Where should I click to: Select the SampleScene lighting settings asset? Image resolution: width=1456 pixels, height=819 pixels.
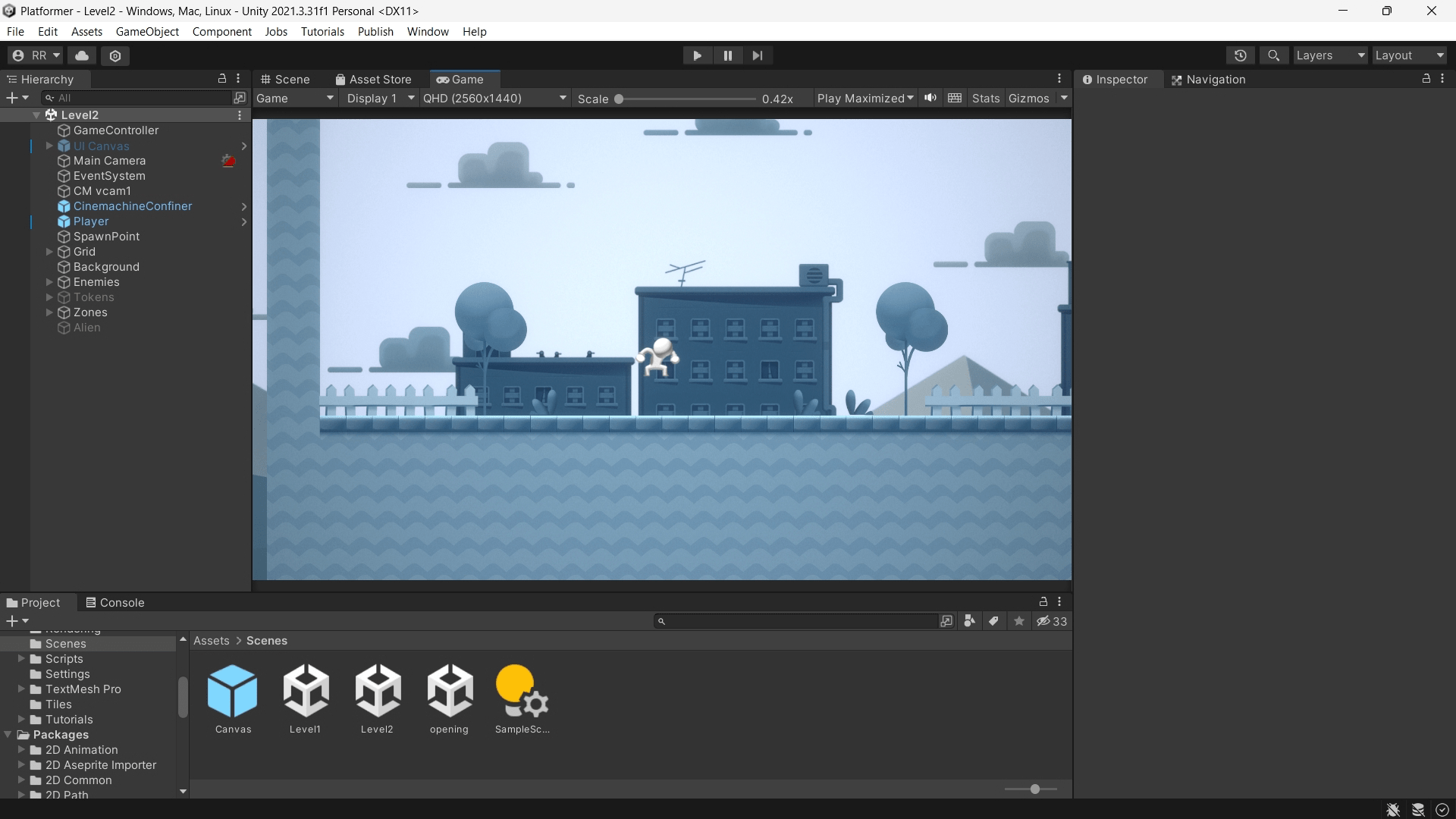pyautogui.click(x=522, y=699)
